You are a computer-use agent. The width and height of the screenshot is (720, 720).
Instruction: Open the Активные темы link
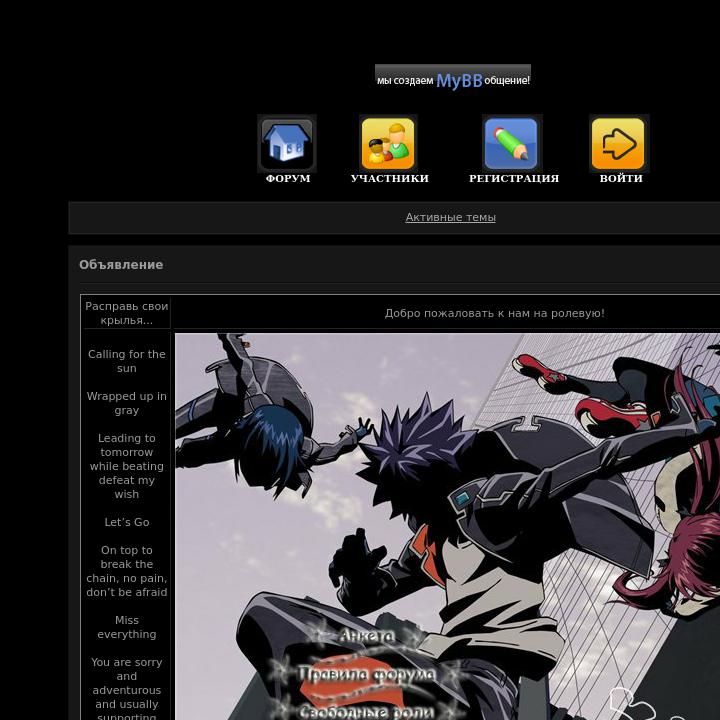(450, 217)
